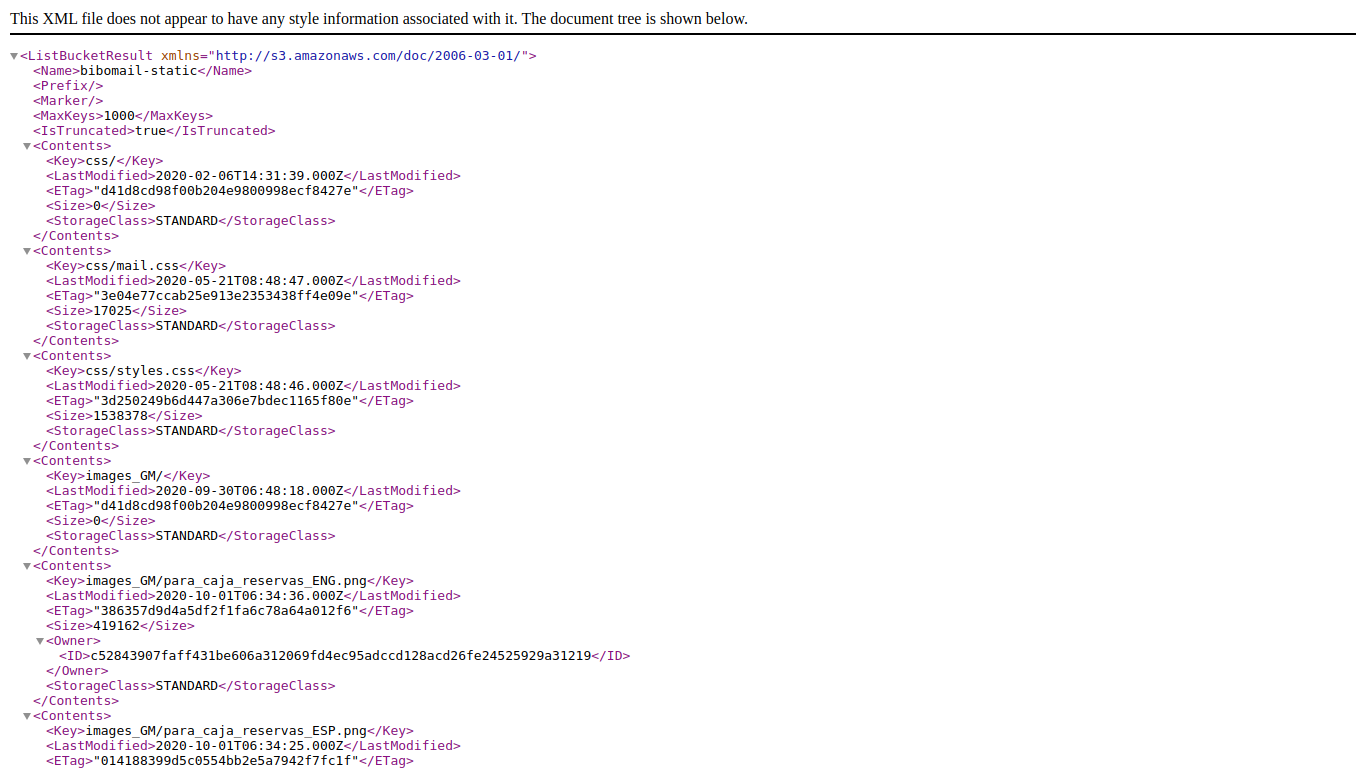Select the Size value 1538378
1366x768 pixels.
pyautogui.click(x=120, y=416)
